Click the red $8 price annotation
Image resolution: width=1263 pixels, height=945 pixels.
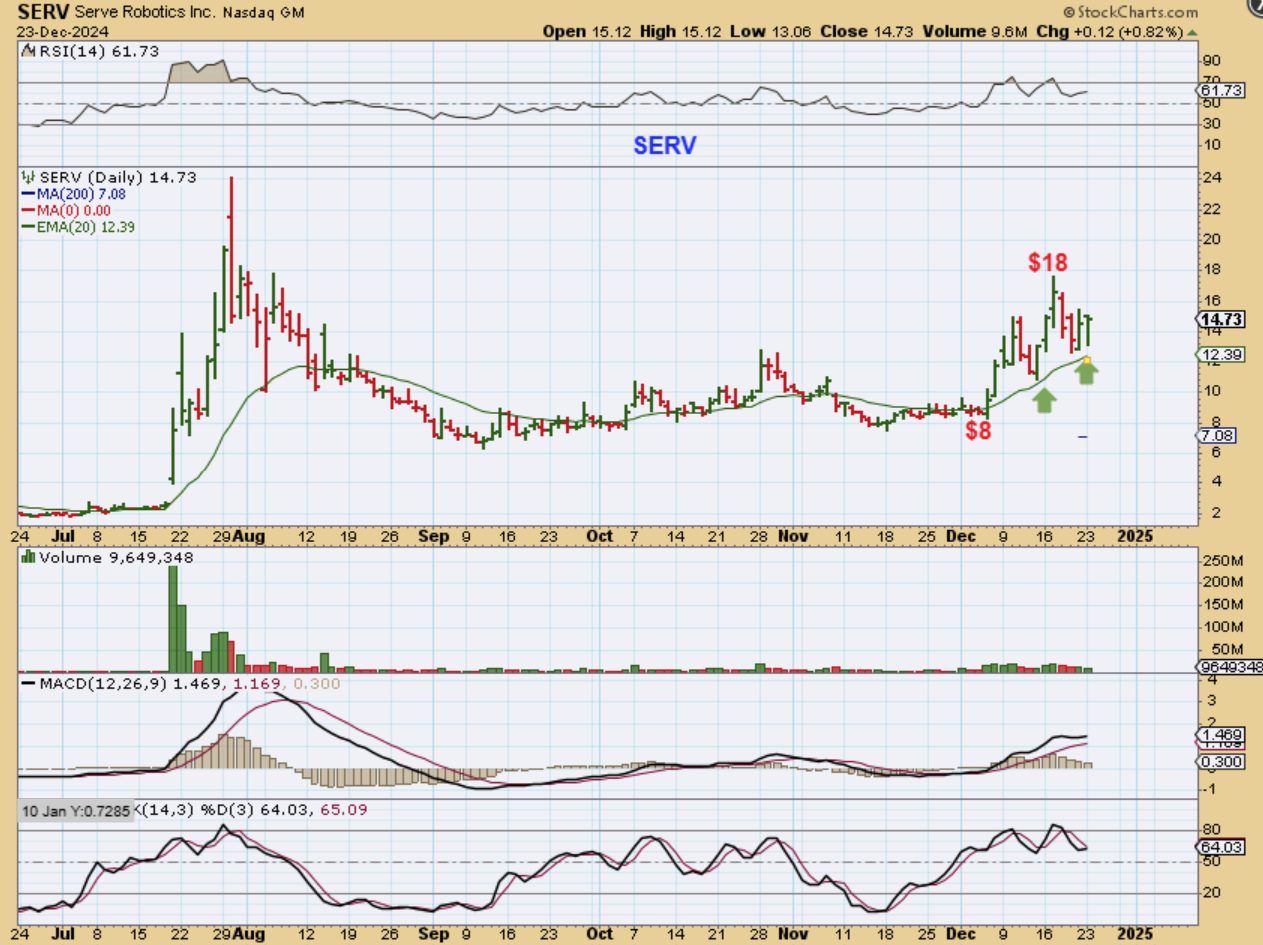point(977,431)
